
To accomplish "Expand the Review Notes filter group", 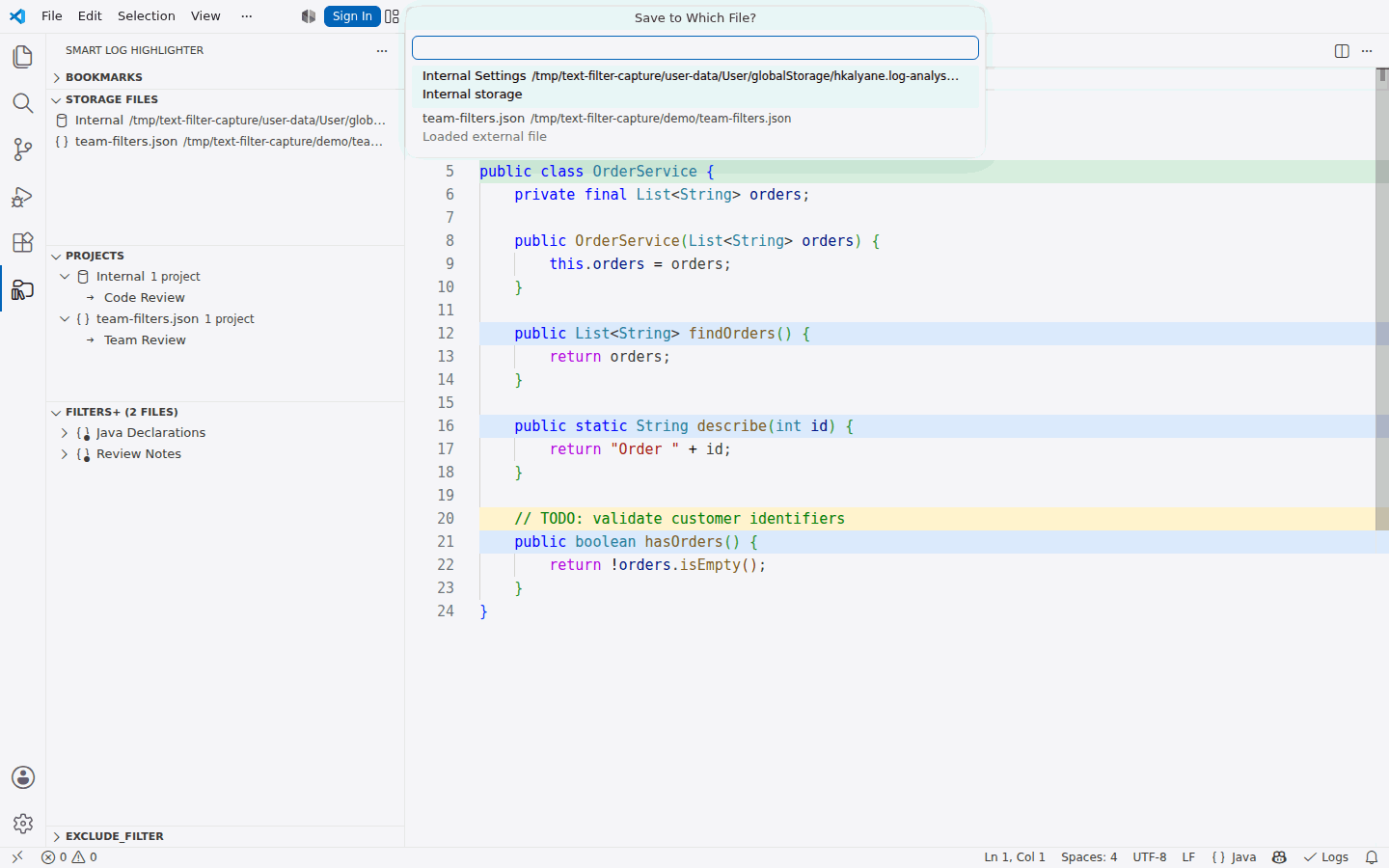I will (x=65, y=454).
